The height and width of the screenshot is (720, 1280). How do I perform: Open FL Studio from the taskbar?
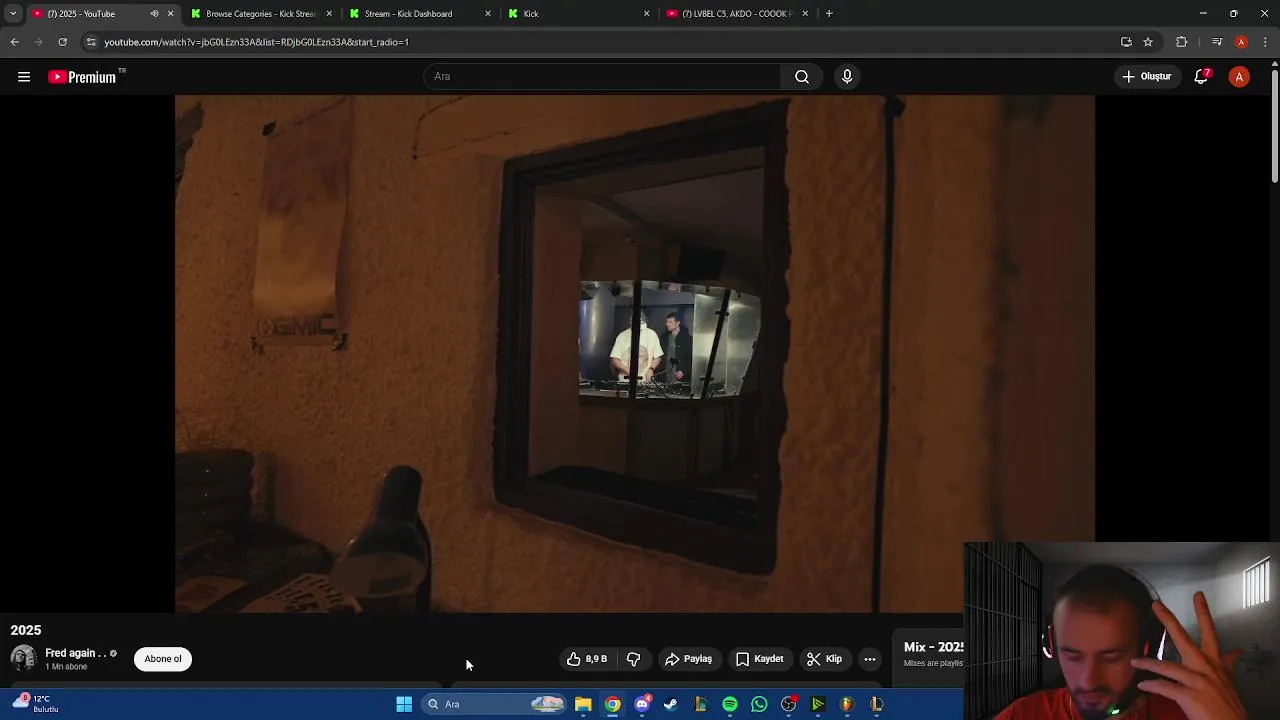(x=847, y=704)
